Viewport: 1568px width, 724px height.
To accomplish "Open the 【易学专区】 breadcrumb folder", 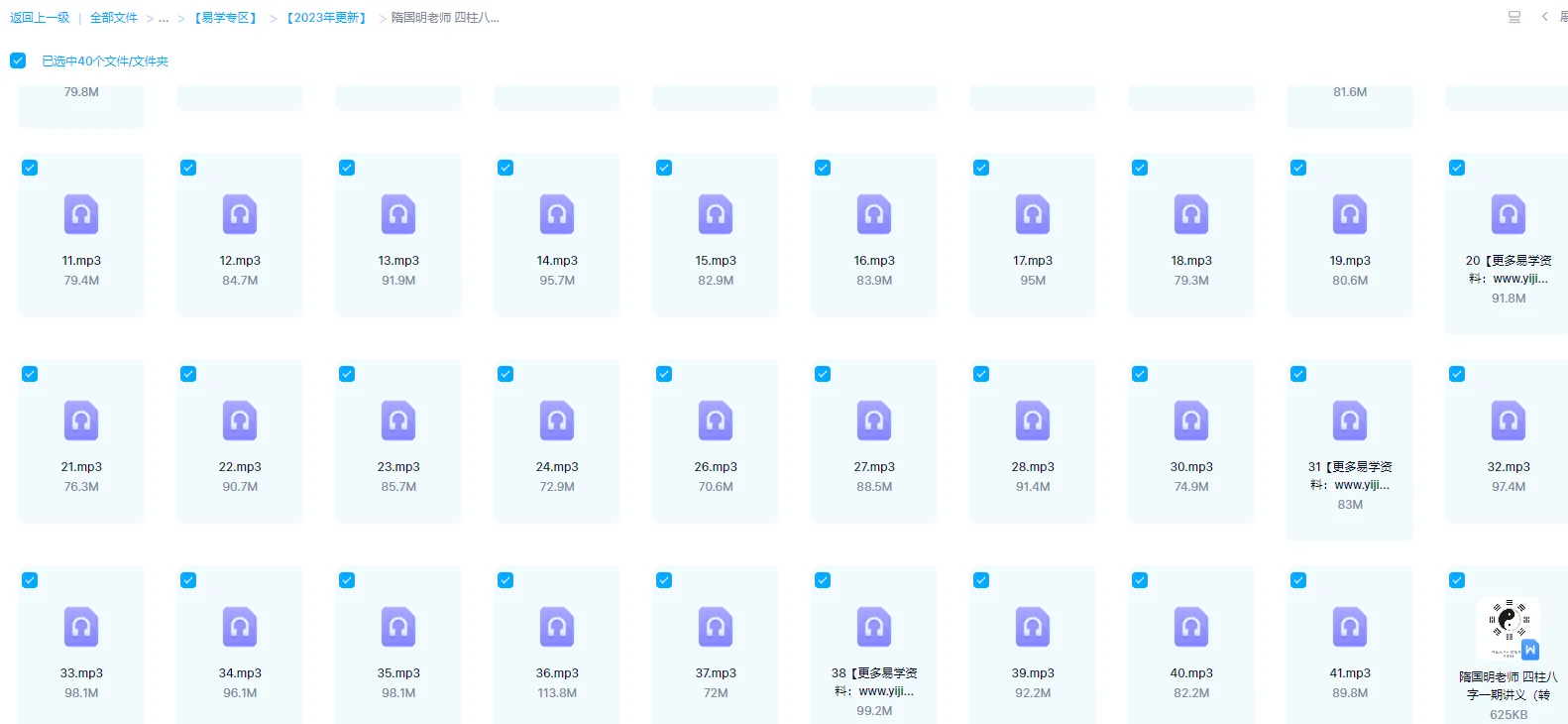I will [226, 18].
